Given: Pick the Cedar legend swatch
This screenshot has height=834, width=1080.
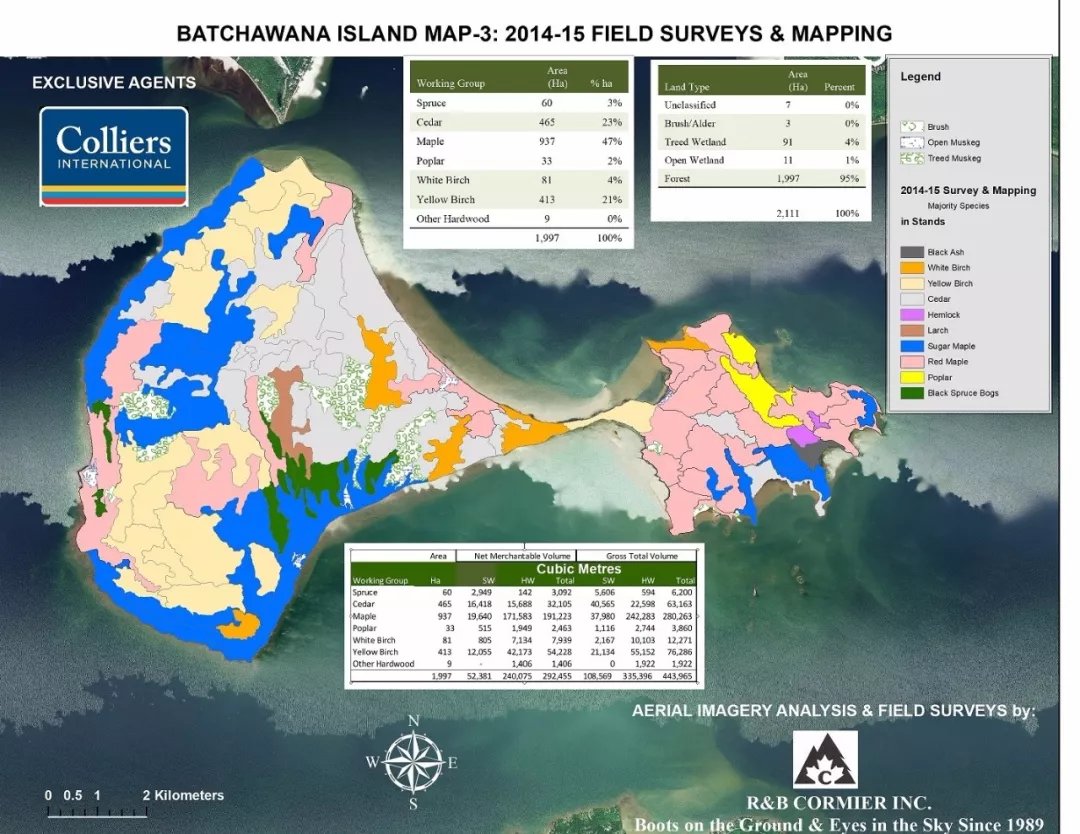Looking at the screenshot, I should pyautogui.click(x=912, y=300).
